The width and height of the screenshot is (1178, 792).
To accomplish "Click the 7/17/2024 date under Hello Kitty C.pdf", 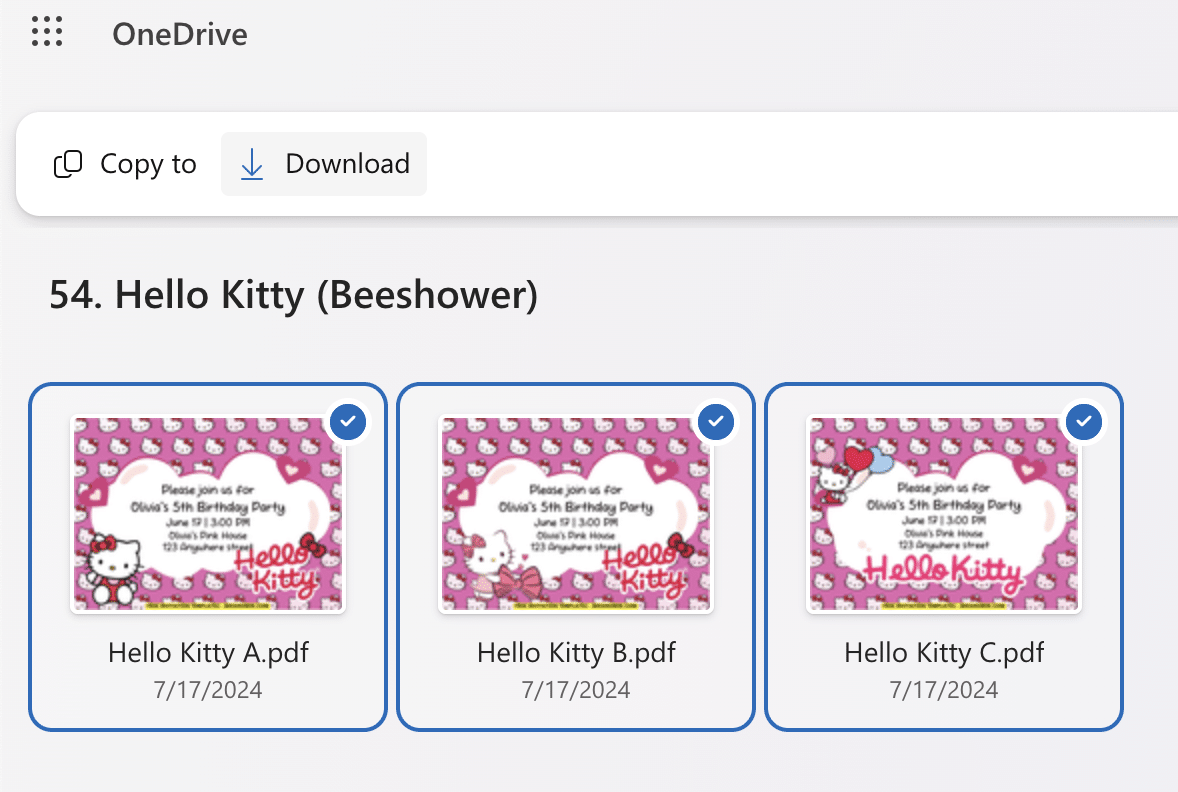I will coord(944,689).
